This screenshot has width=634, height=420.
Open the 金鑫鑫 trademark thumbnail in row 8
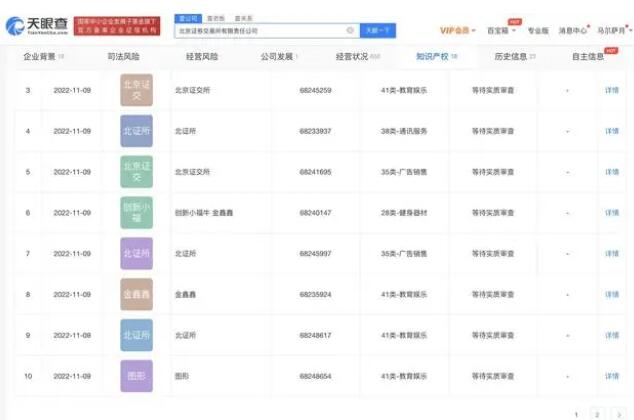(136, 294)
